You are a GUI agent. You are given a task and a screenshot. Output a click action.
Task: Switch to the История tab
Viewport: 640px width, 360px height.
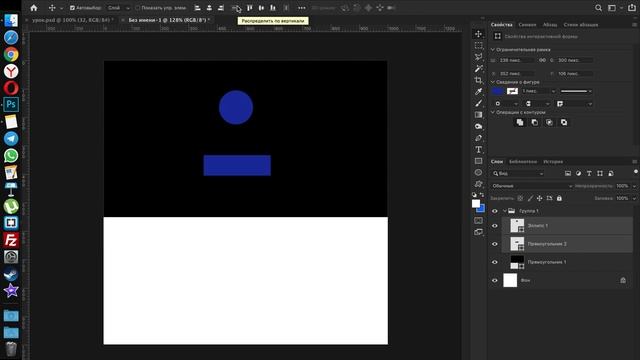pyautogui.click(x=553, y=162)
